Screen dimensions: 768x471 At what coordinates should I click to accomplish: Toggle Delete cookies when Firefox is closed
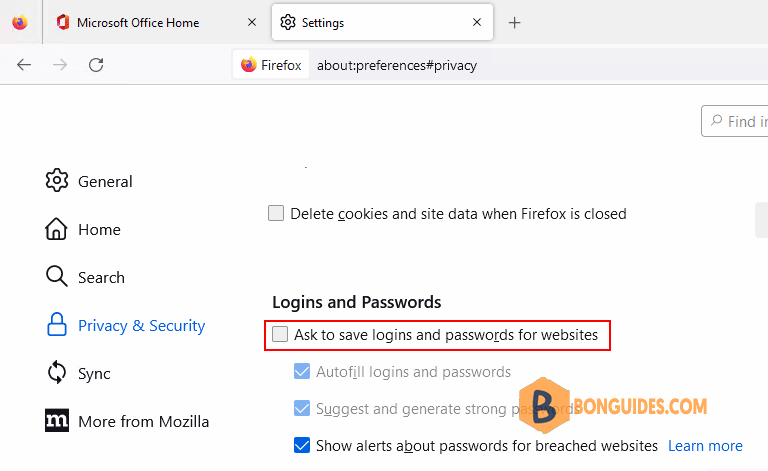pos(276,213)
